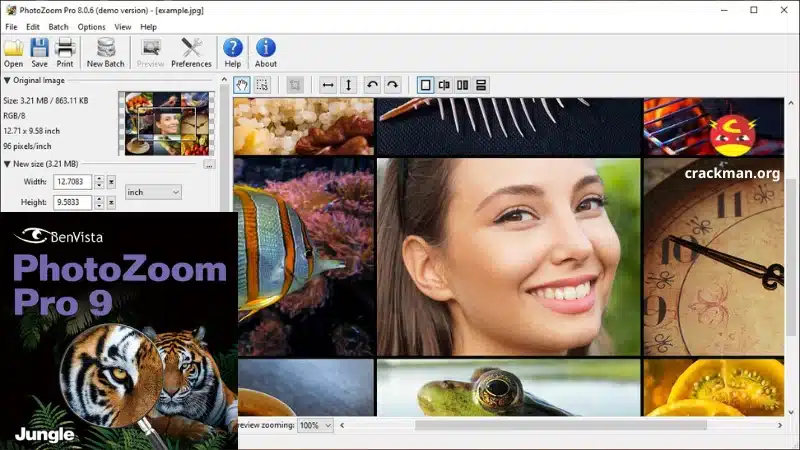This screenshot has width=800, height=450.
Task: Switch to stacked horizontal preview mode
Action: pos(481,85)
